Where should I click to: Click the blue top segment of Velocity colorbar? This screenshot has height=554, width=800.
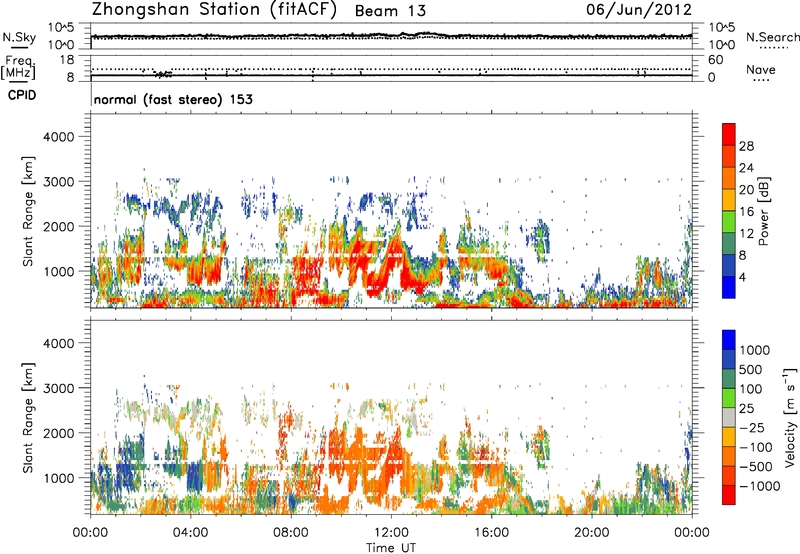[x=729, y=340]
